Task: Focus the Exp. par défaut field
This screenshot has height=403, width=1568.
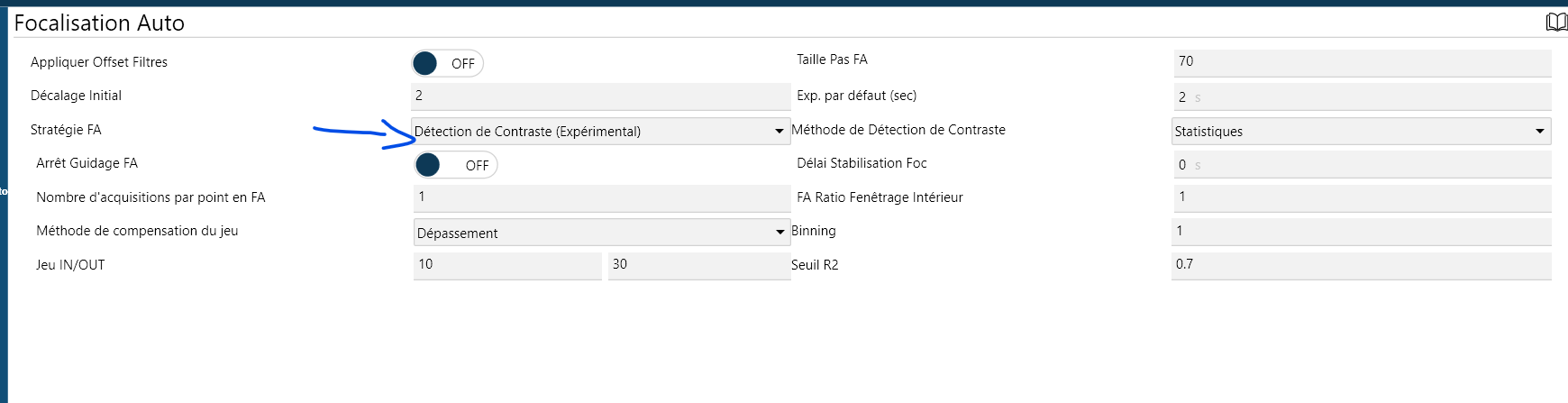Action: pos(1361,97)
